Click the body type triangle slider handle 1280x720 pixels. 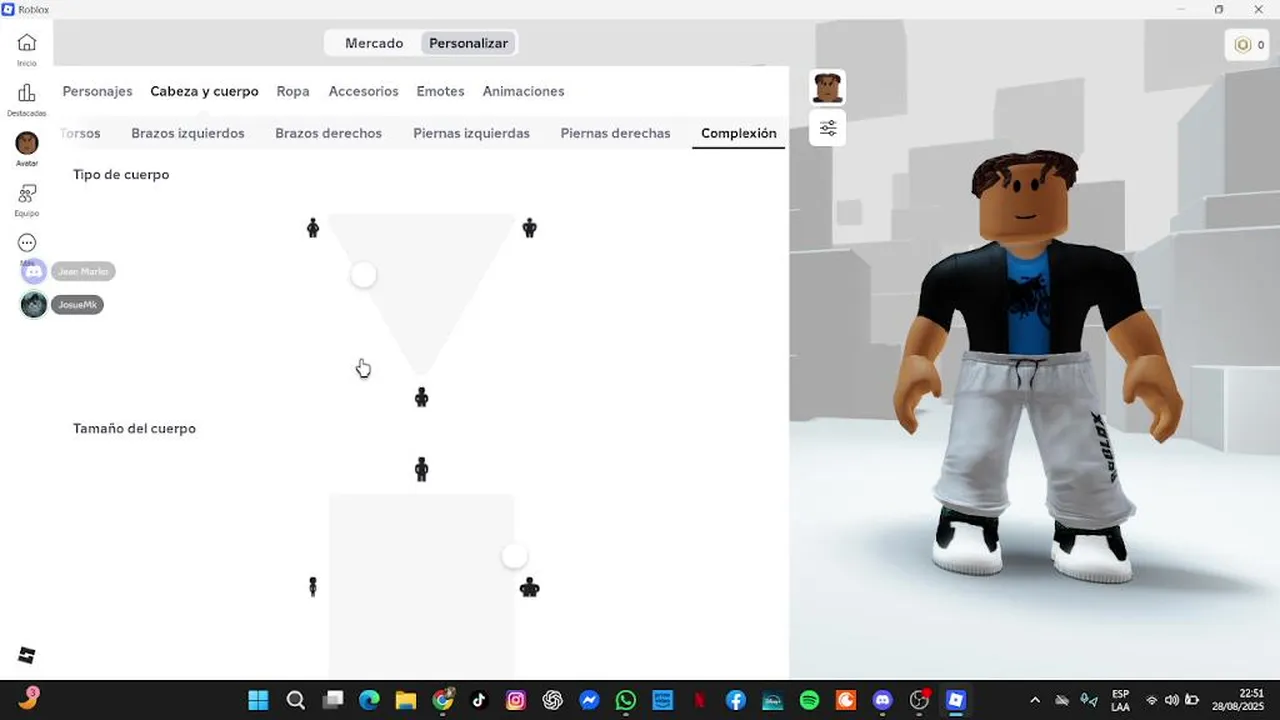click(x=364, y=275)
